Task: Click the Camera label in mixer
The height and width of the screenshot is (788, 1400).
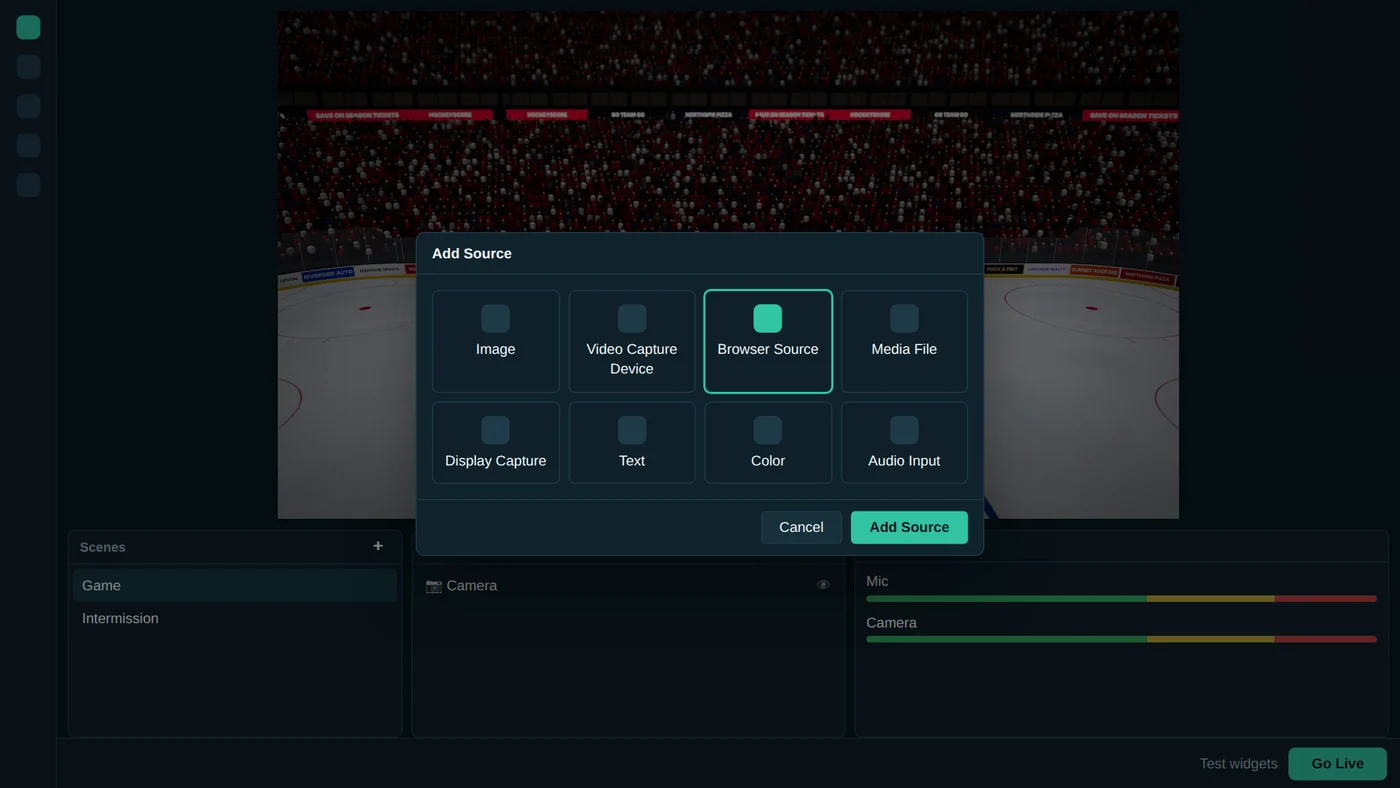Action: coord(891,622)
